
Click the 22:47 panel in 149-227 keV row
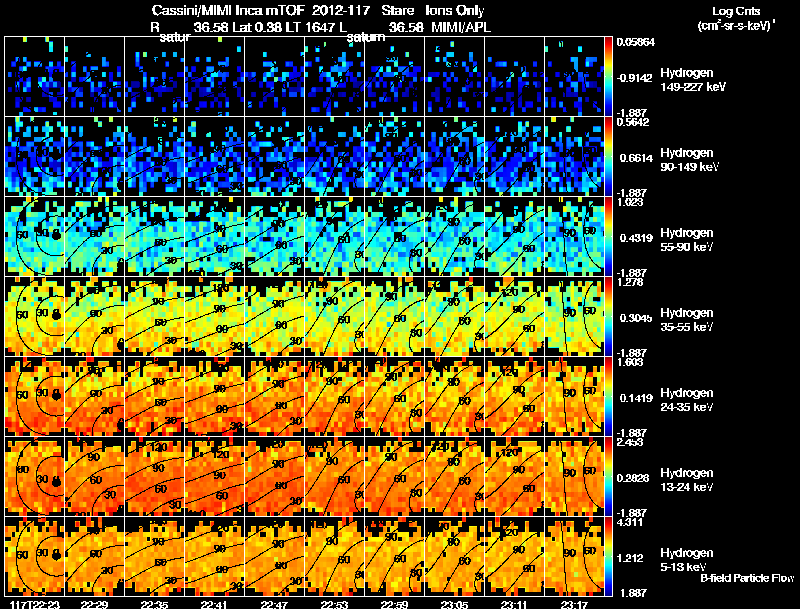coord(274,77)
